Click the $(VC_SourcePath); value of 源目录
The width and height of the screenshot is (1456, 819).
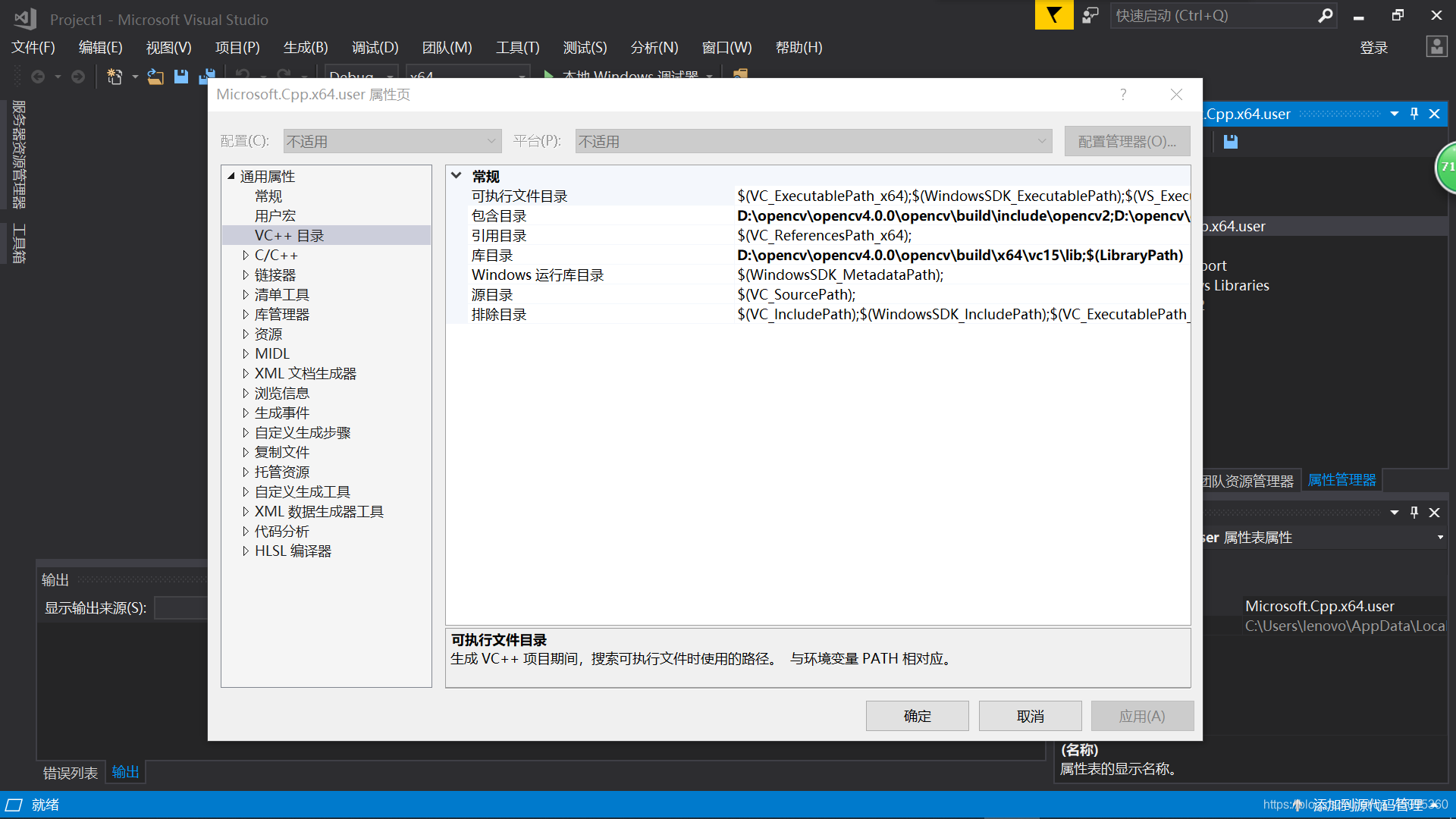(x=796, y=295)
